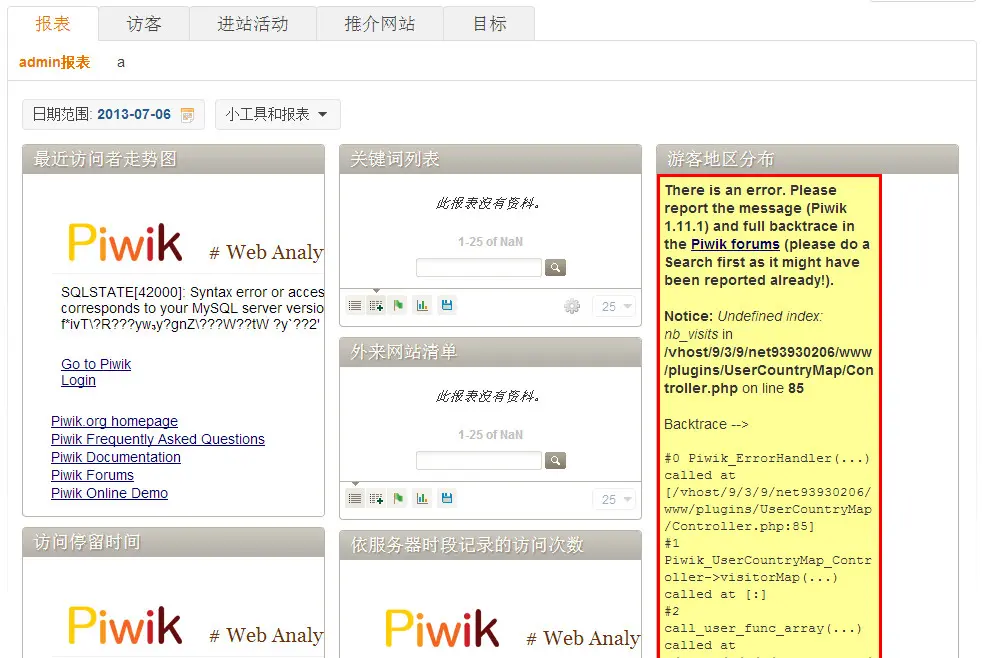Click the 访问停留时间 widget title bar
This screenshot has width=982, height=658.
click(173, 542)
